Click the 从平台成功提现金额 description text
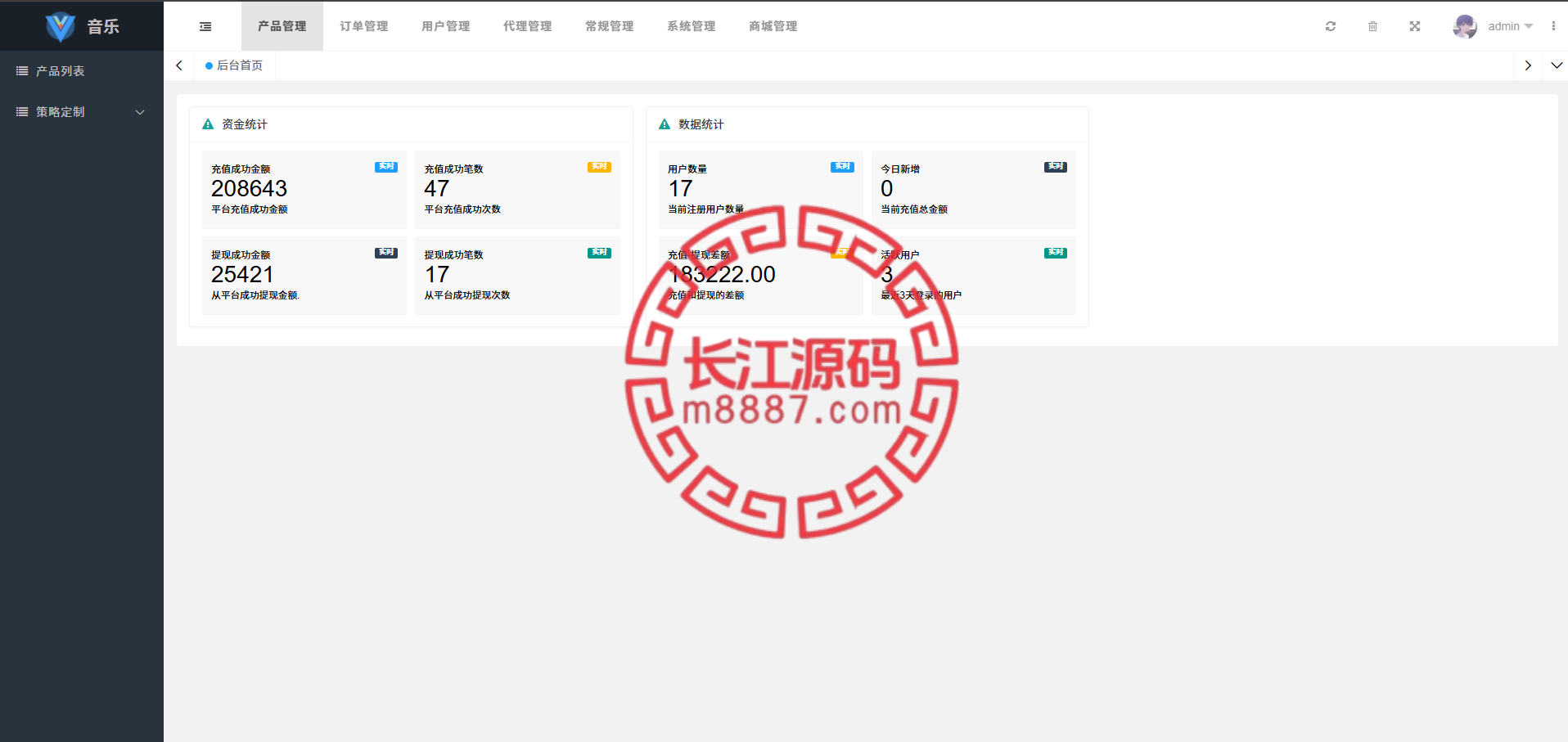 (255, 295)
